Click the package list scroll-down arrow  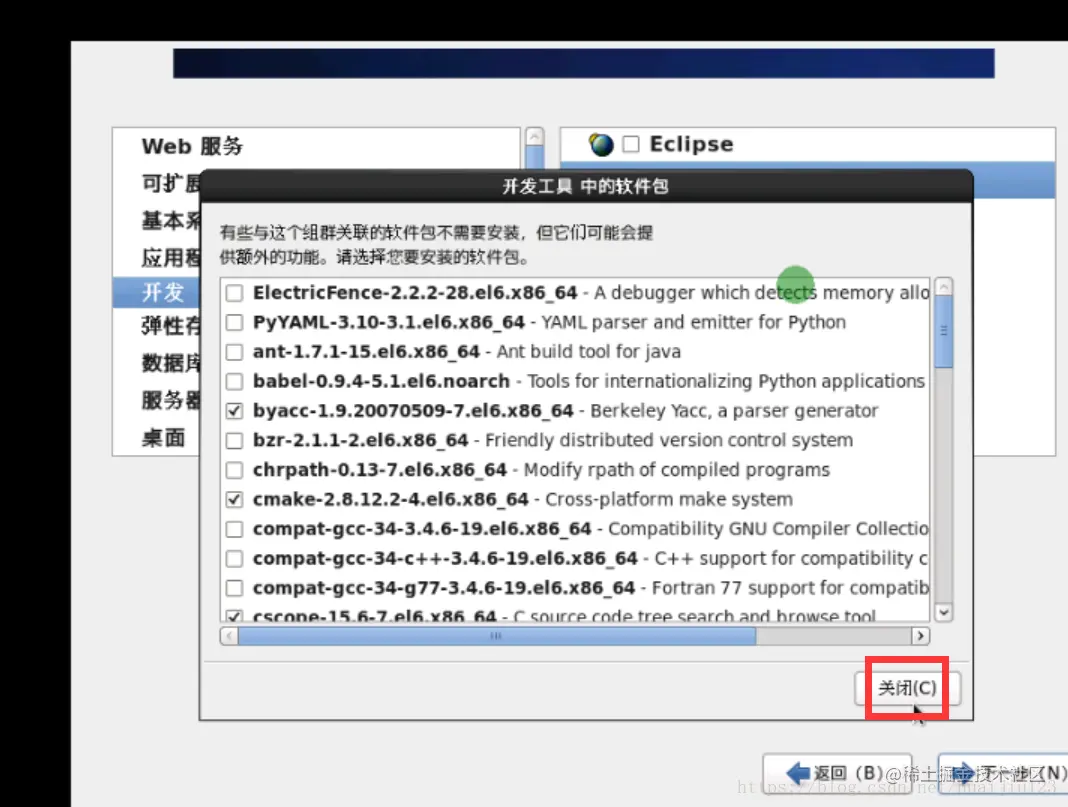[943, 612]
